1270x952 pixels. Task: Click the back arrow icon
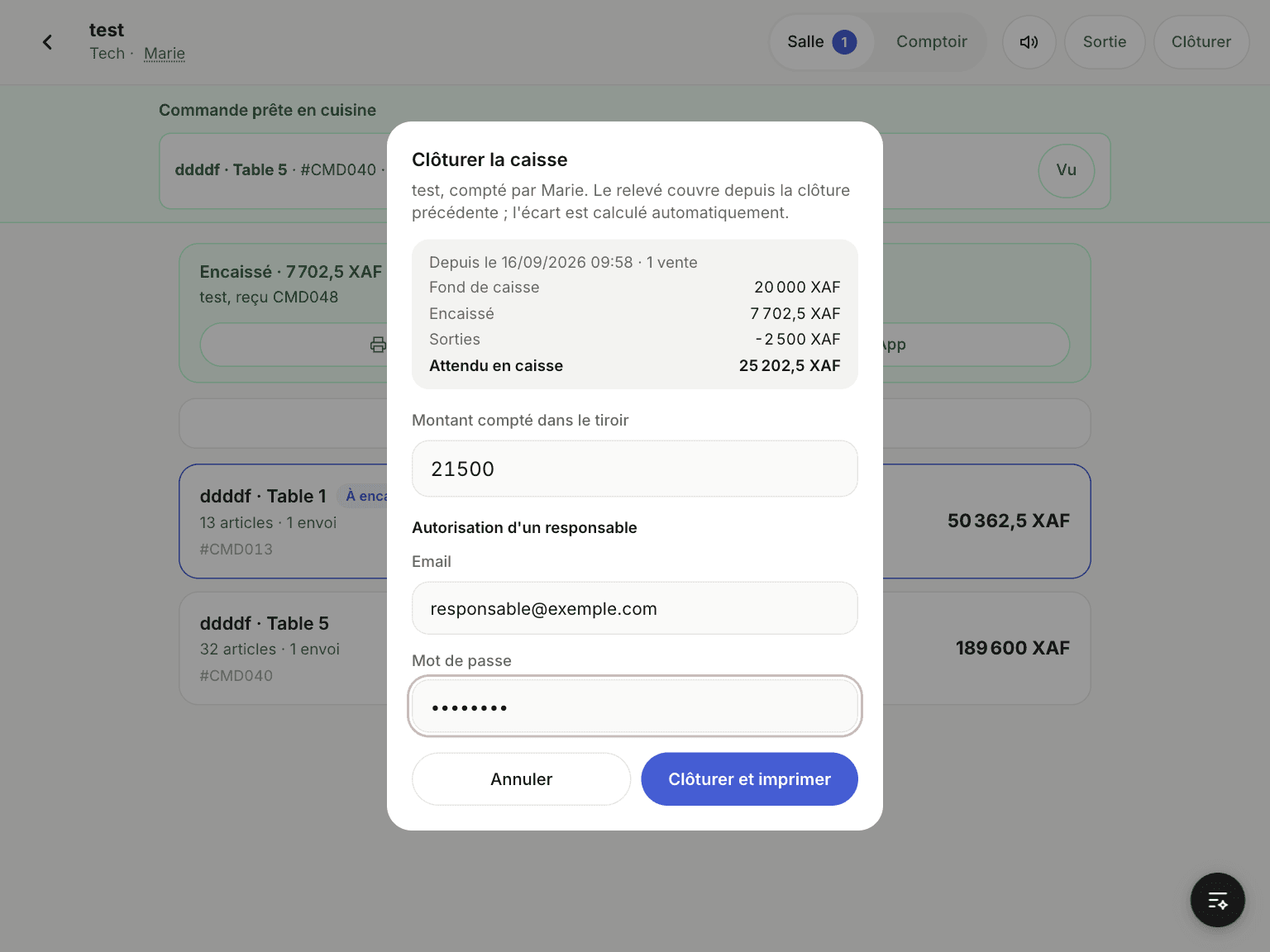pos(47,42)
